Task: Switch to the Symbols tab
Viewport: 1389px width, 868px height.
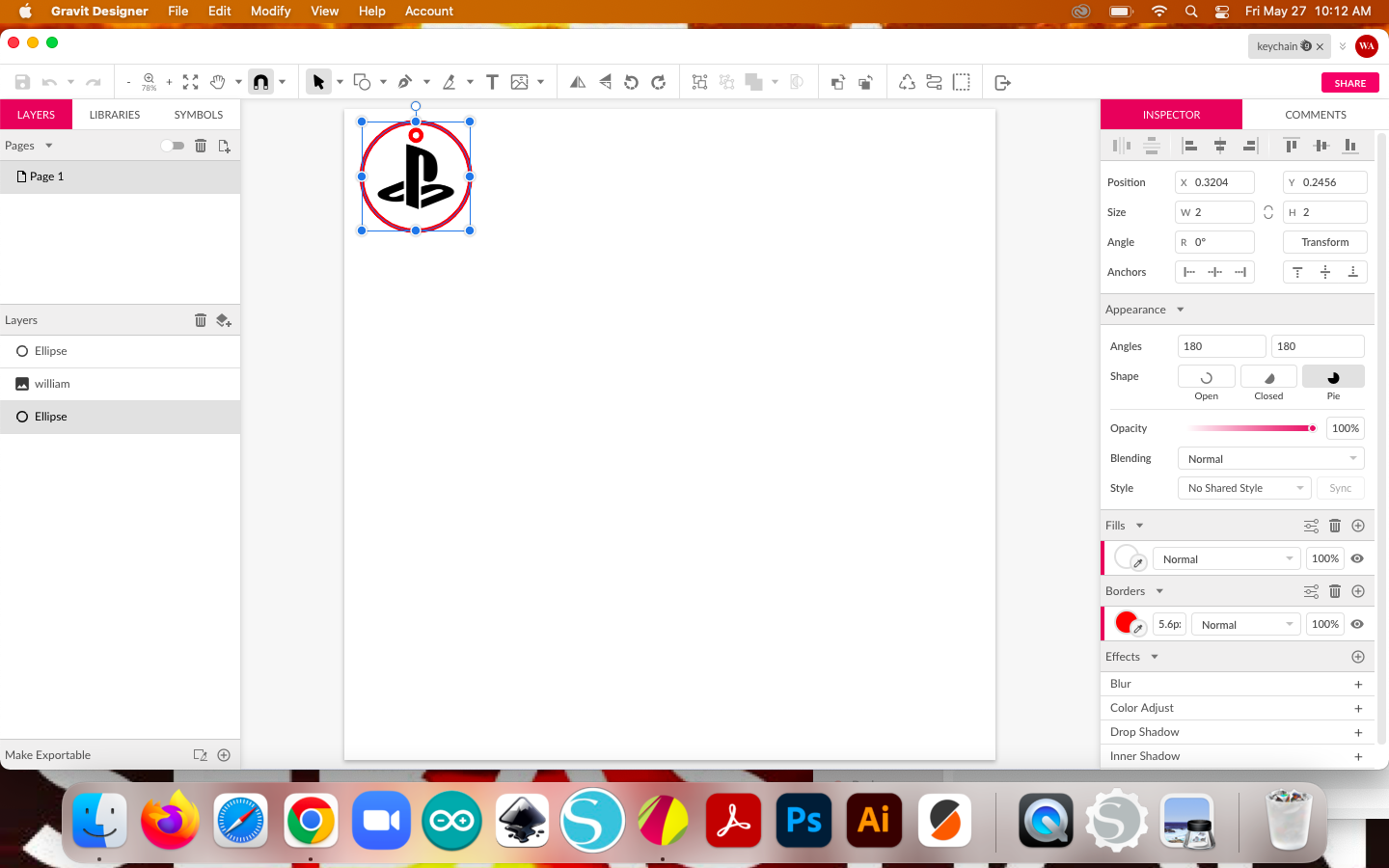Action: tap(199, 115)
